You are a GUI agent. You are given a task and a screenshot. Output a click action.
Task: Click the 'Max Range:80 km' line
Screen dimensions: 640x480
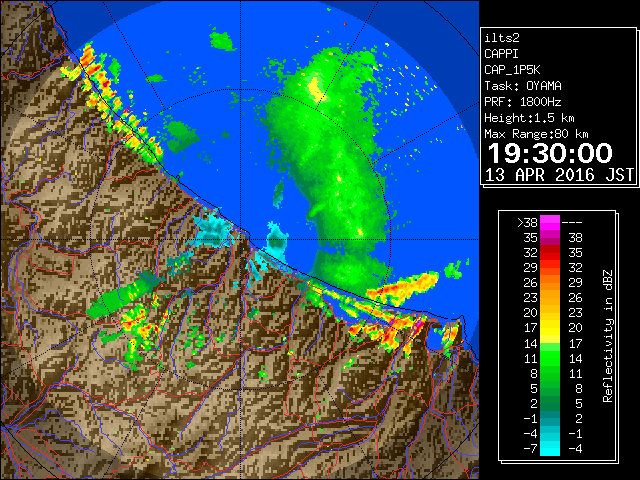point(536,134)
